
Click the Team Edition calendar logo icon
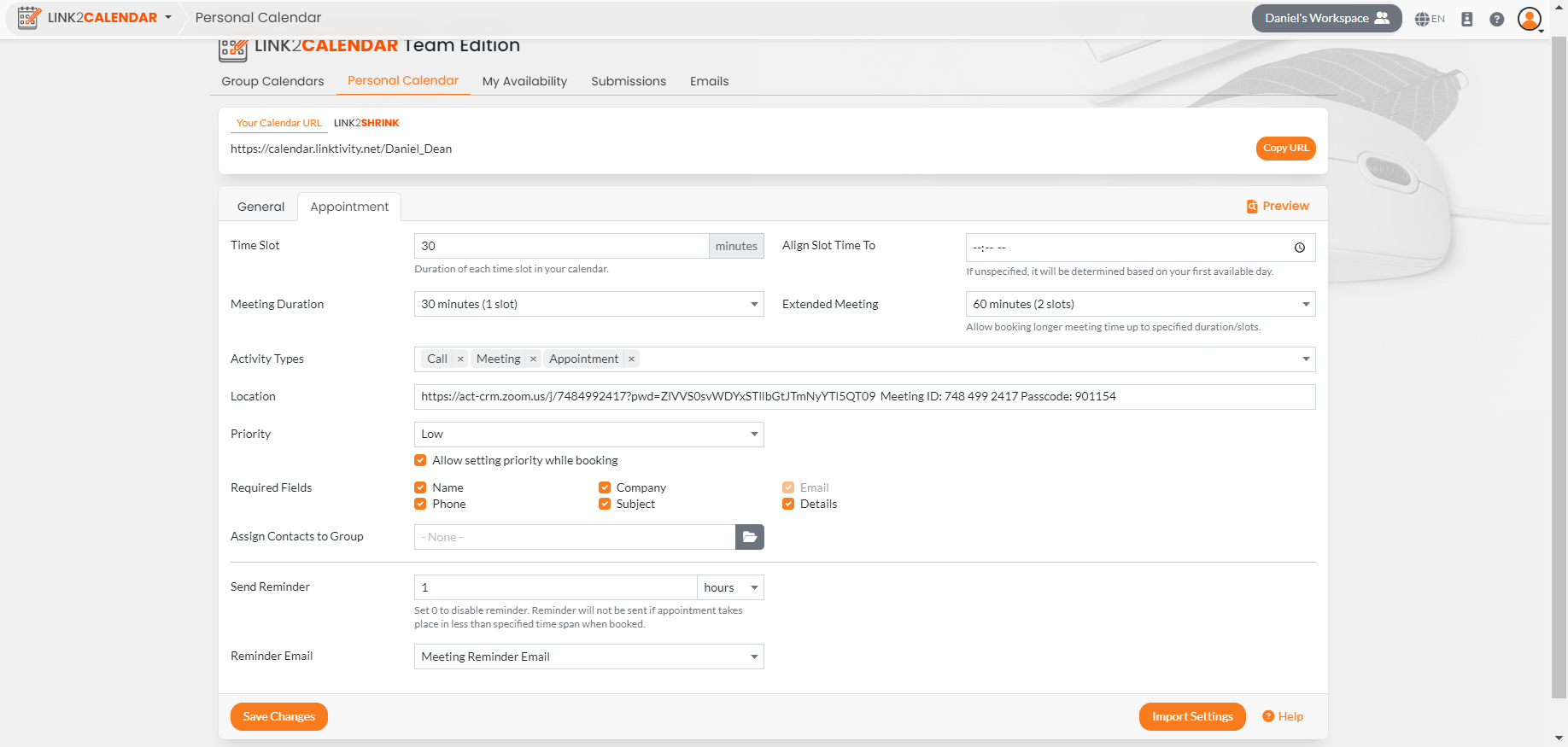click(x=233, y=49)
